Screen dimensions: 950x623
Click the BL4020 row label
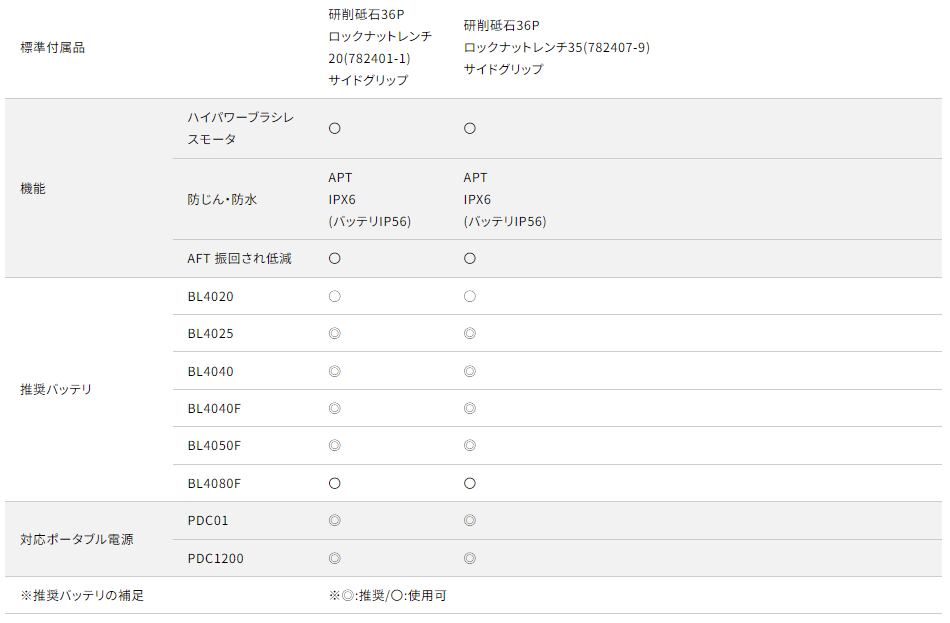(x=210, y=297)
